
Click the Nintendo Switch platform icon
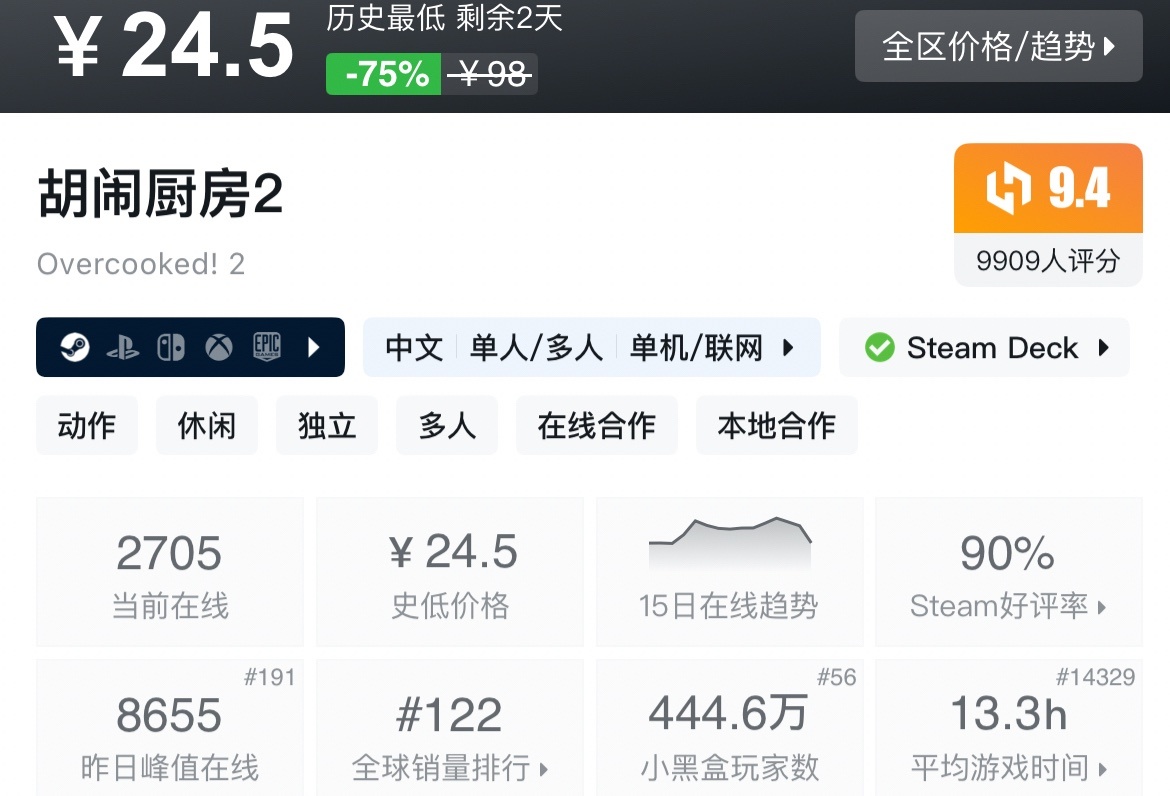click(x=171, y=348)
